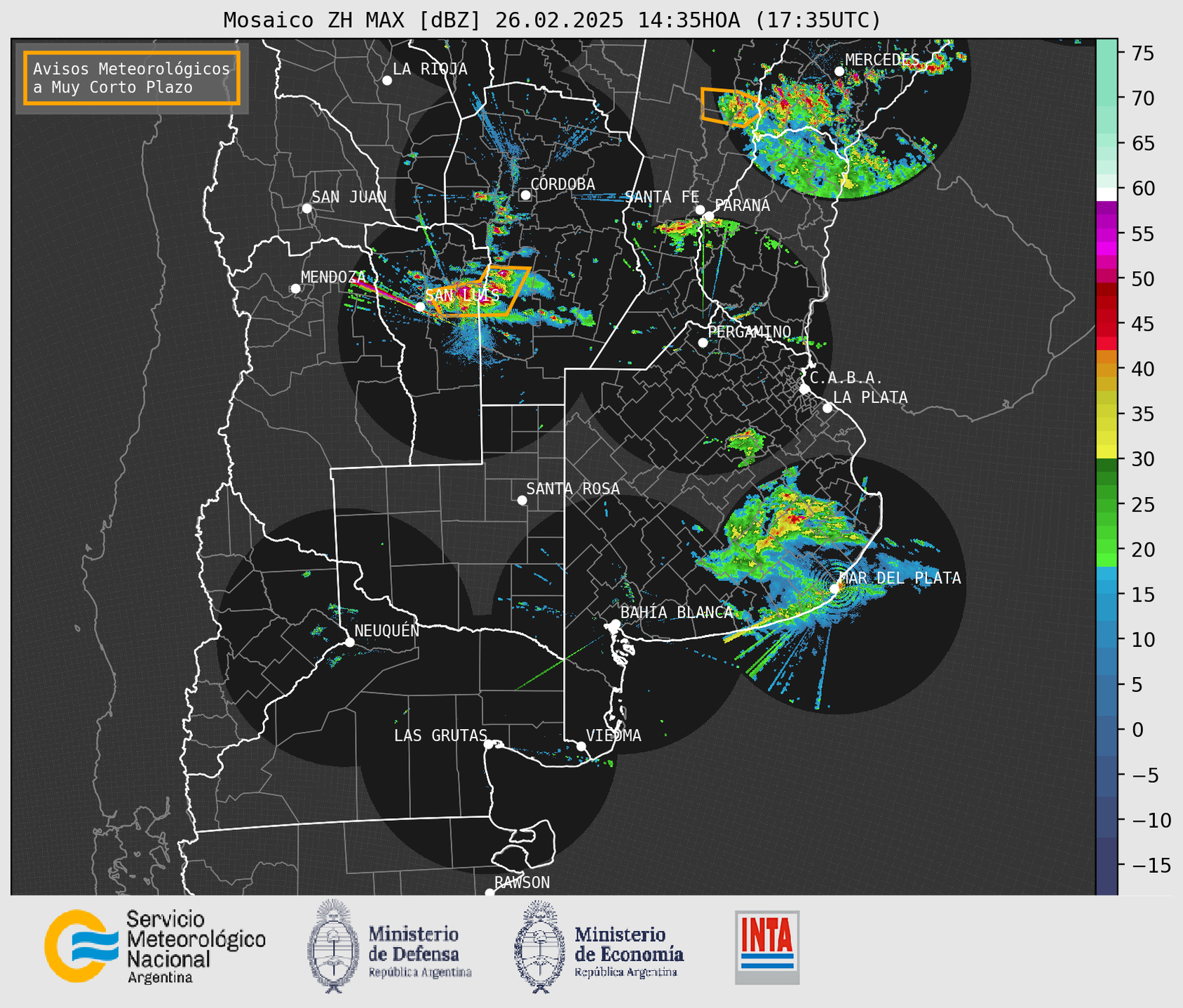Click the SANTA FE city marker dot

pos(700,210)
